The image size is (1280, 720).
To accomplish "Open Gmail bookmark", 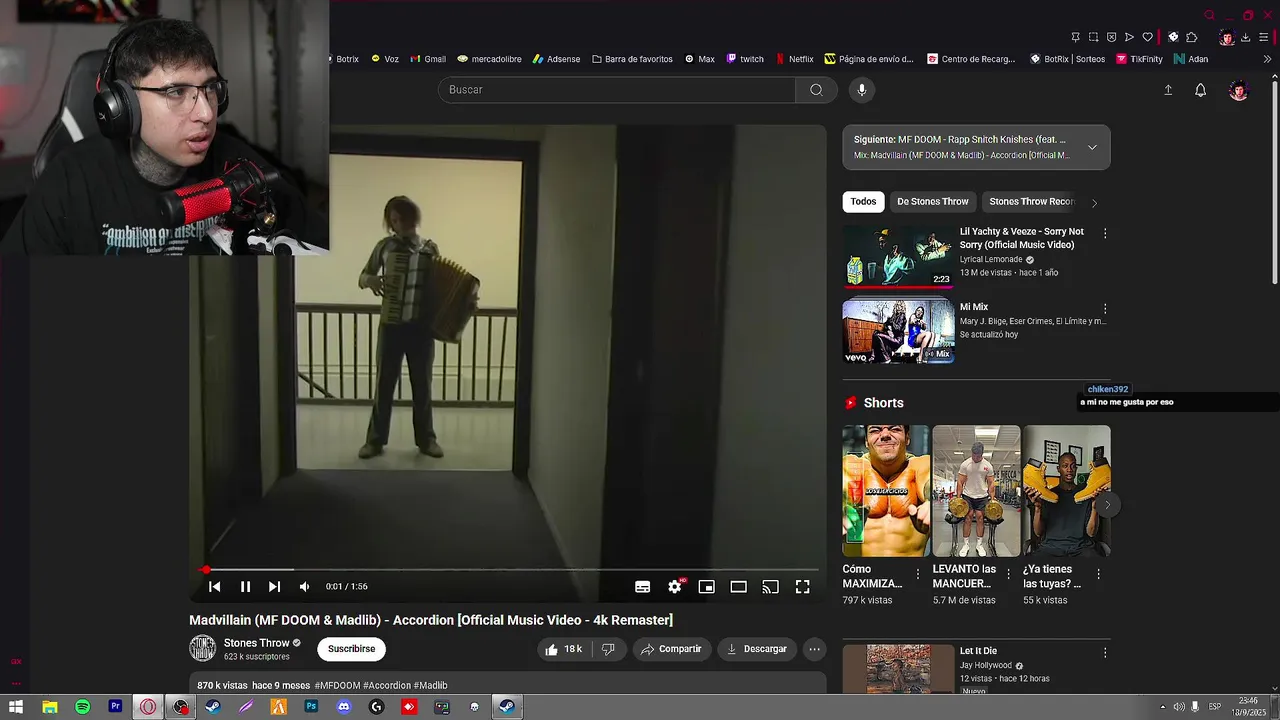I will (x=428, y=59).
